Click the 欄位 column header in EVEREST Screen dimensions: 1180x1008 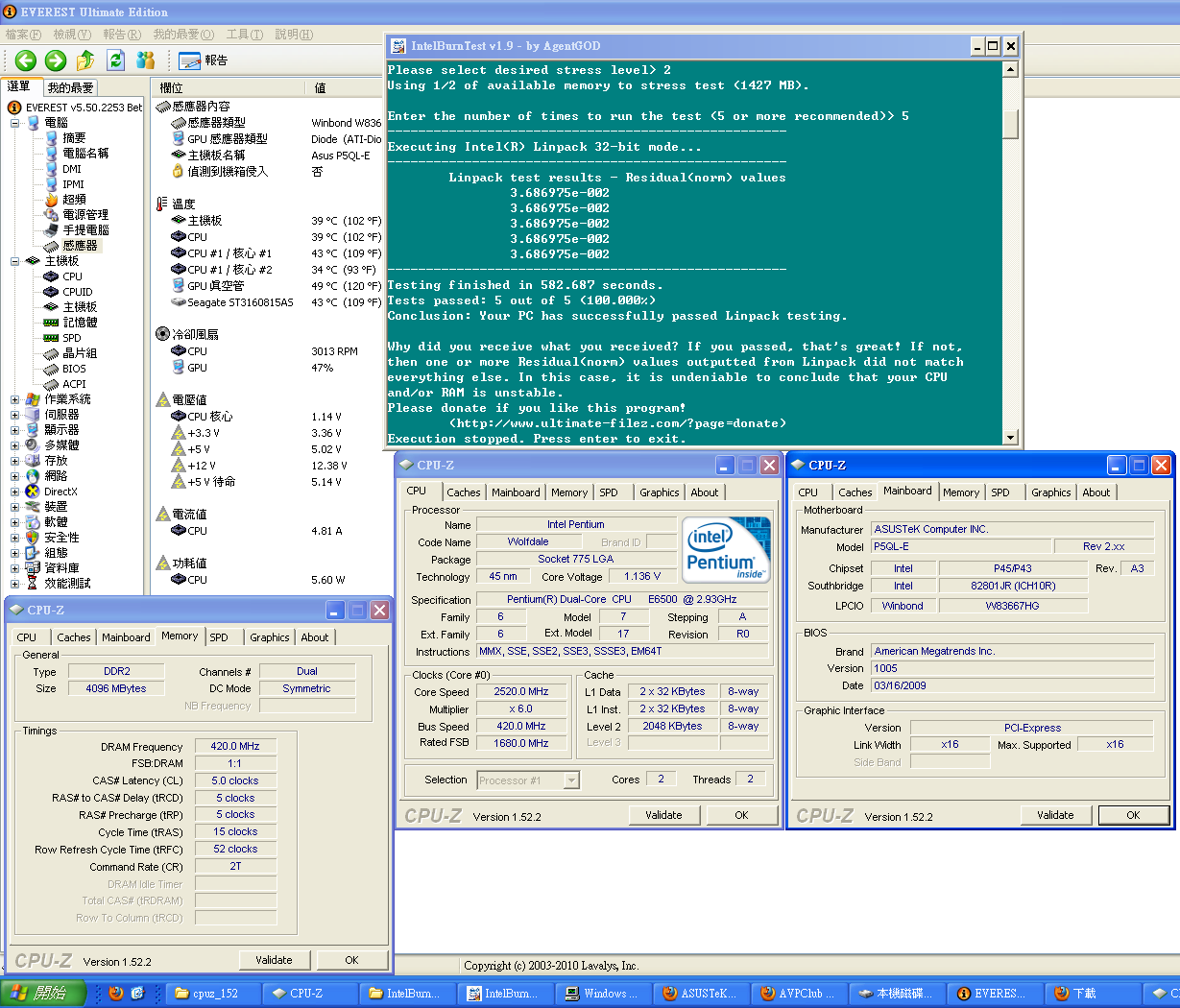point(228,87)
